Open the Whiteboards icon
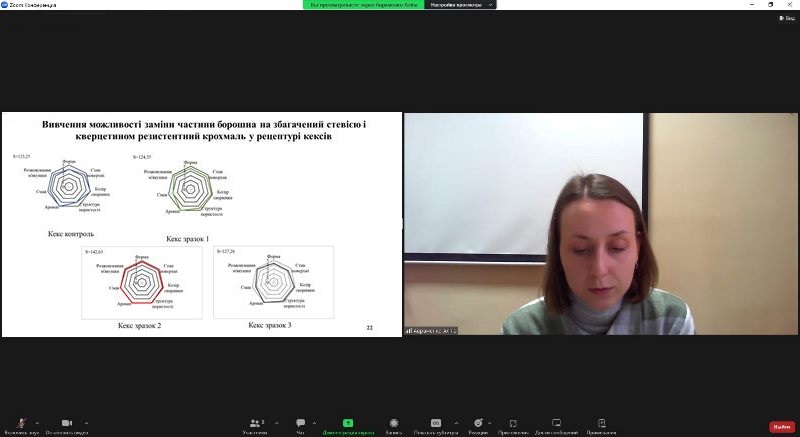This screenshot has height=437, width=800. [556, 425]
